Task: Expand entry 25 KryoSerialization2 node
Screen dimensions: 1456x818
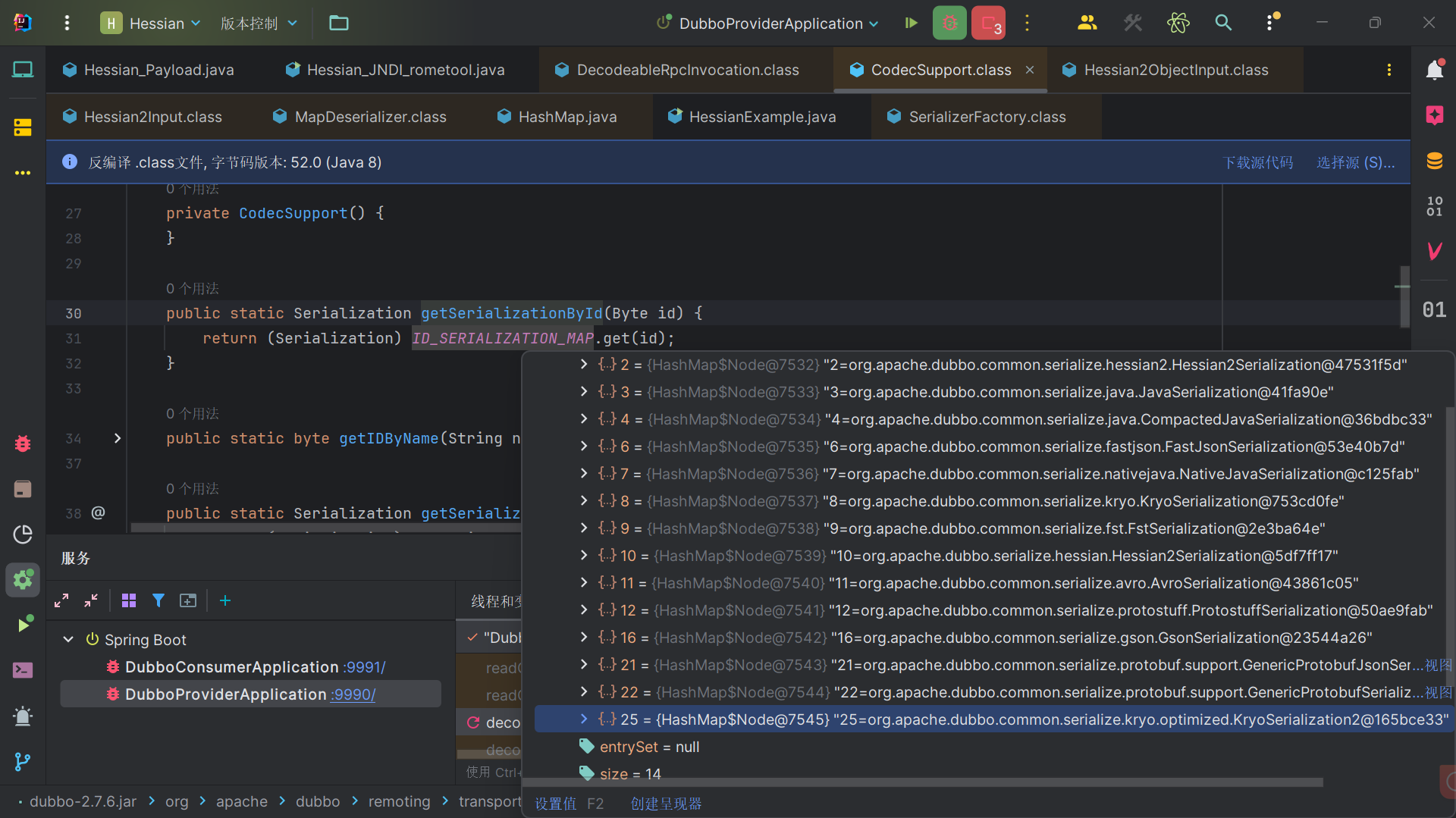Action: [x=584, y=719]
